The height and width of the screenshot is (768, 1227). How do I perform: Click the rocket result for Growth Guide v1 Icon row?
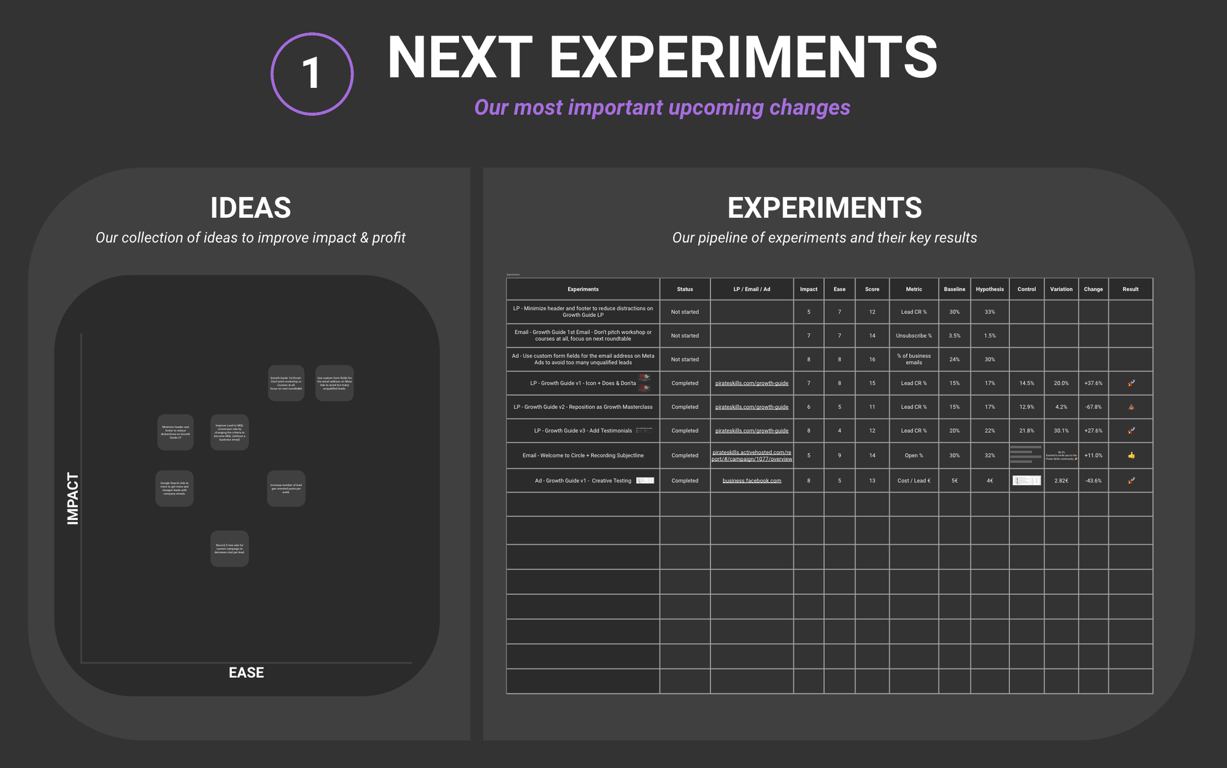[1131, 383]
